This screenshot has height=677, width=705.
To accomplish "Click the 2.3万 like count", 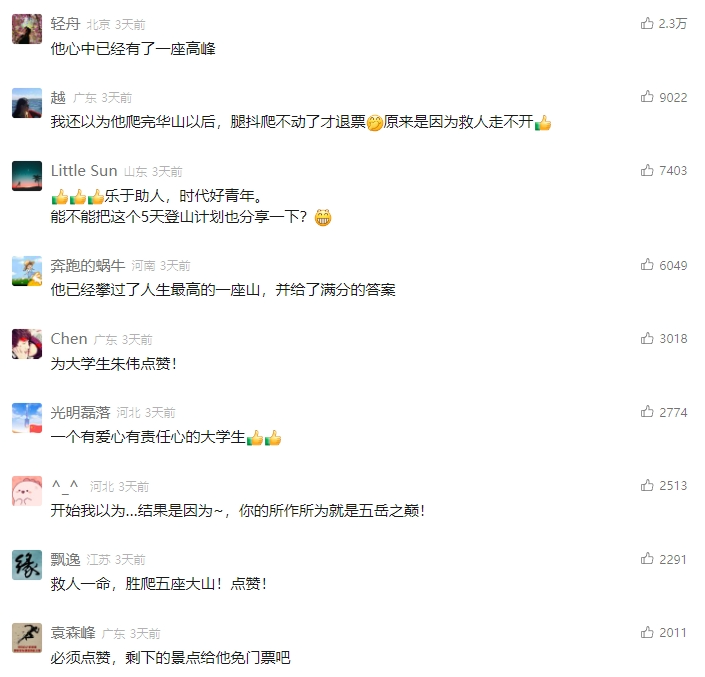I will click(673, 23).
